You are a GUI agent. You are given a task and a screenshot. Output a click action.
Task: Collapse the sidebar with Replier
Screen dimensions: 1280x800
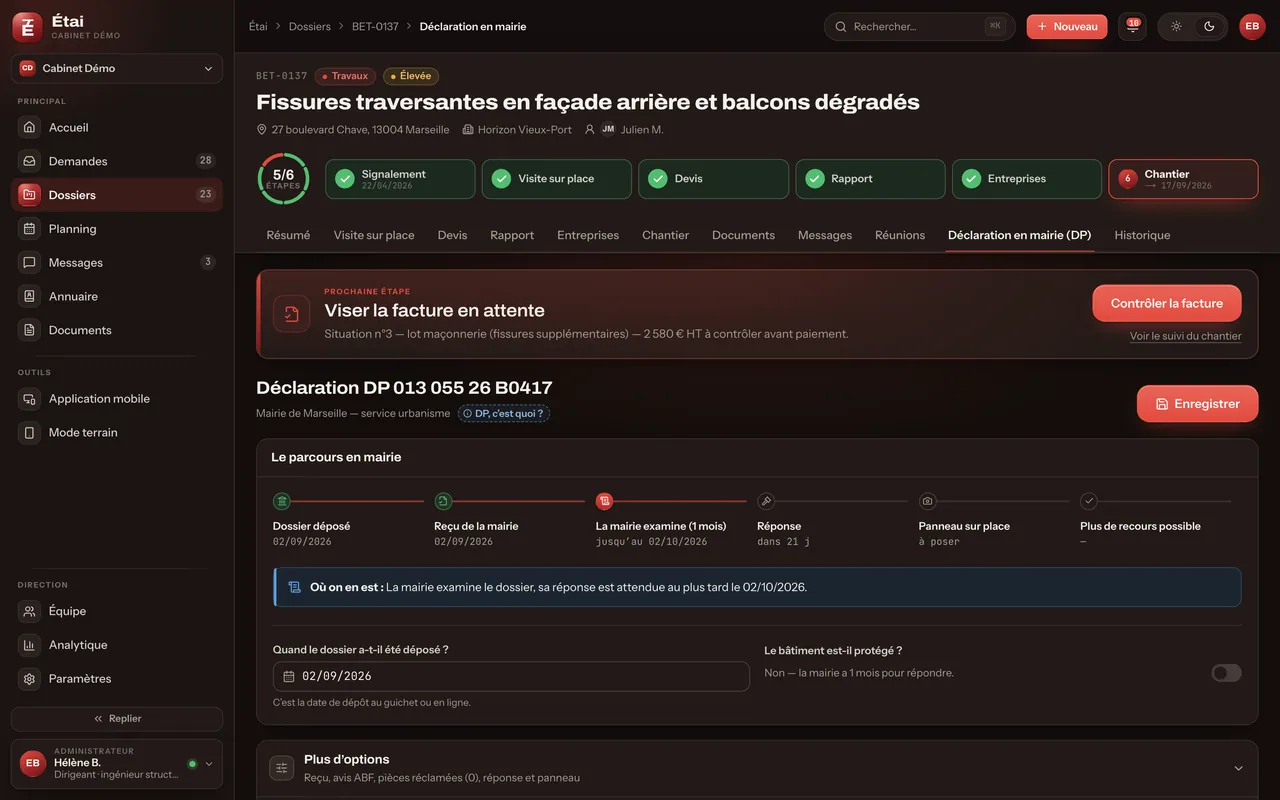click(x=117, y=719)
